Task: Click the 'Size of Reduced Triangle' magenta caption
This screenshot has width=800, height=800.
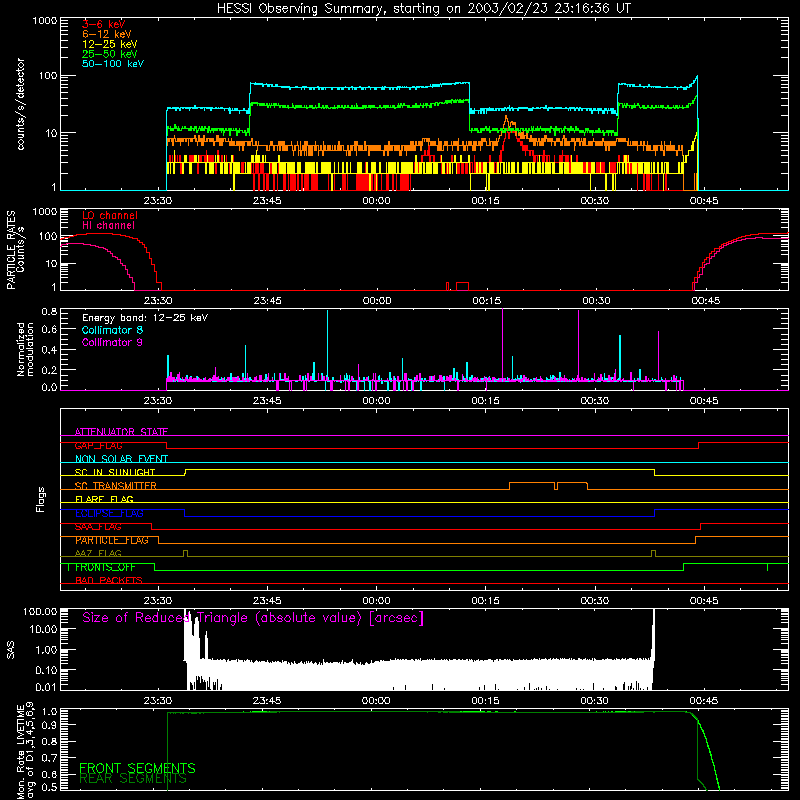Action: tap(253, 618)
